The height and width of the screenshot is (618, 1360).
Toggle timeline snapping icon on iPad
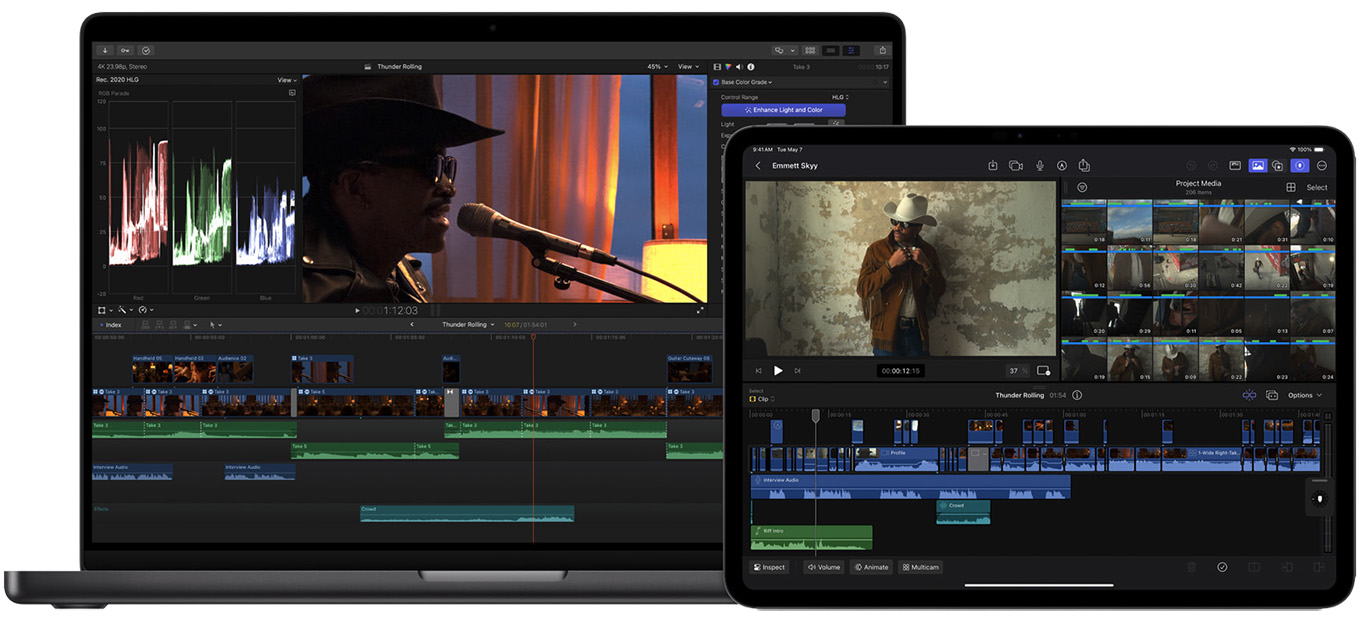(x=1249, y=395)
